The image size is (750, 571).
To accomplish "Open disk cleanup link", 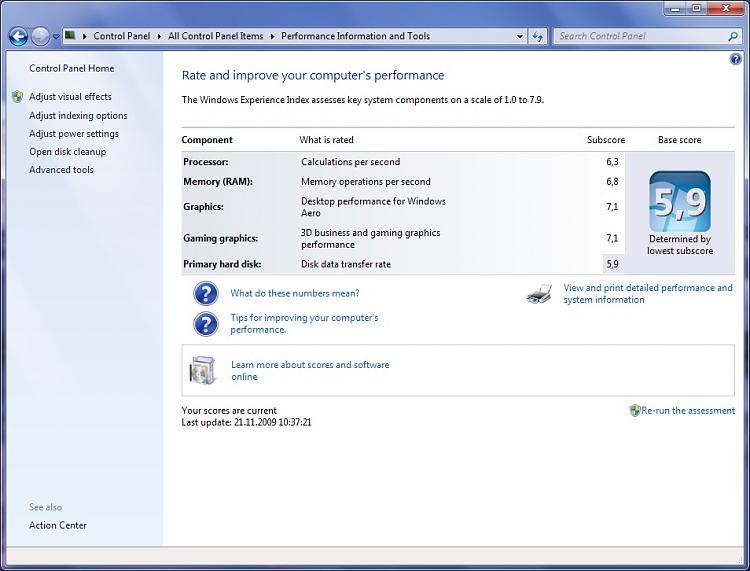I will click(x=67, y=152).
